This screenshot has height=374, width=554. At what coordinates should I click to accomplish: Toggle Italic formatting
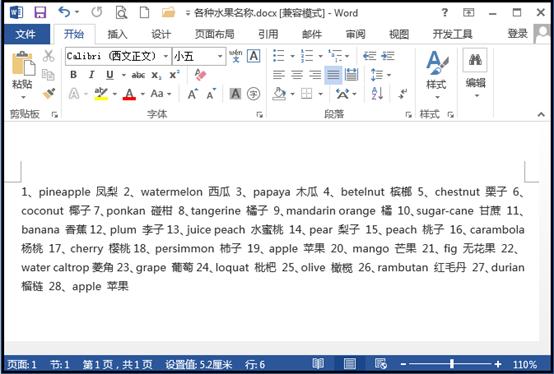pos(92,75)
